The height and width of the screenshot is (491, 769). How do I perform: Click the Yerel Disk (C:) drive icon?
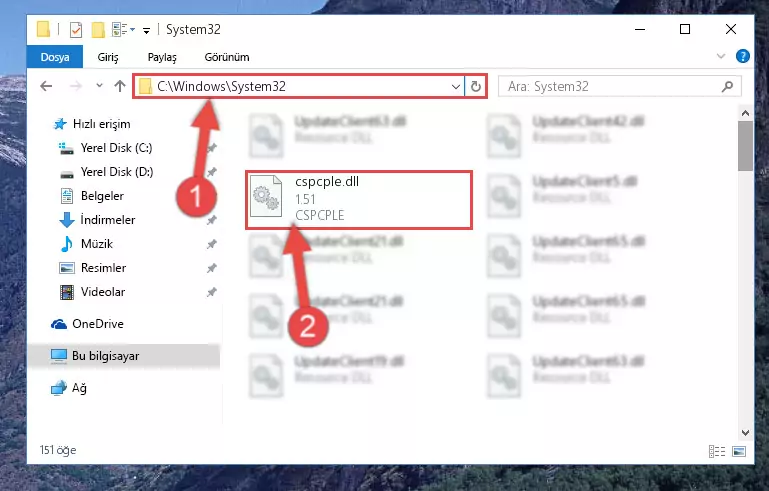[66, 148]
